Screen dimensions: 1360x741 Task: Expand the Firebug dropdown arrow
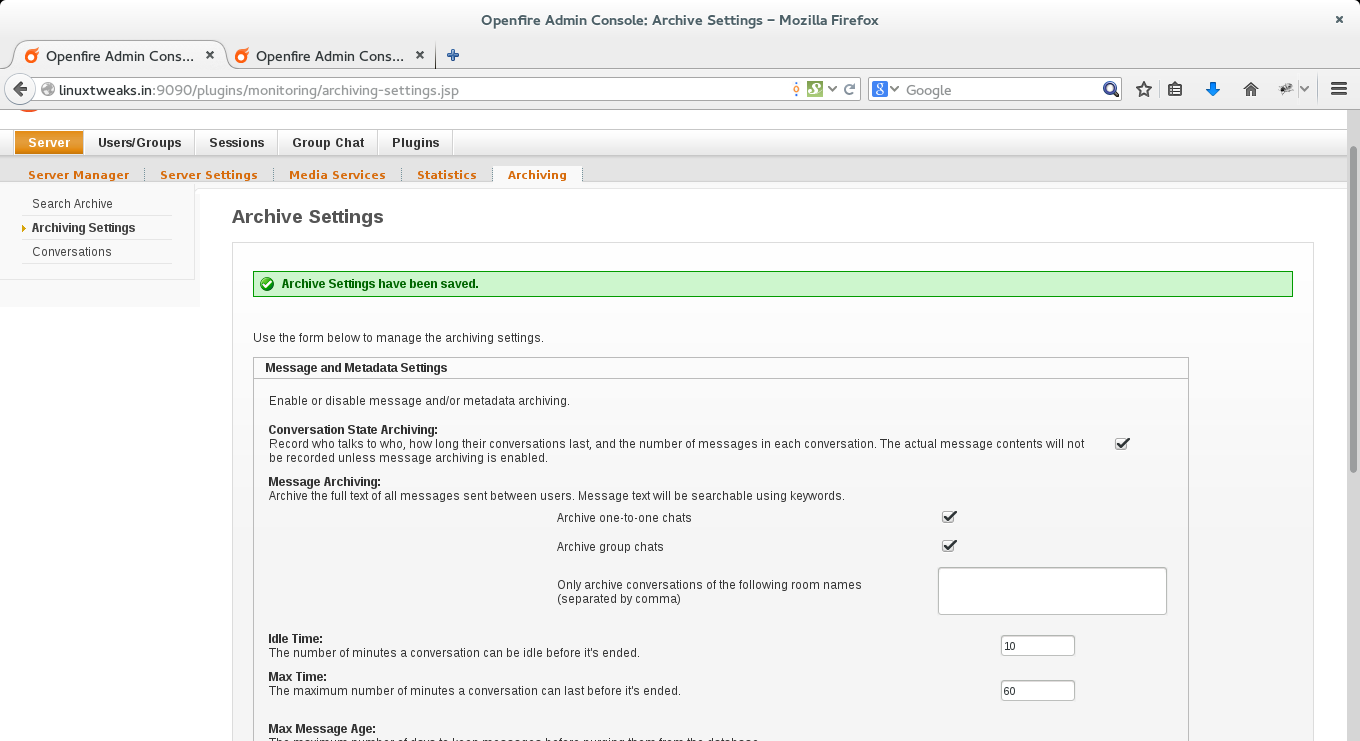tap(1304, 89)
